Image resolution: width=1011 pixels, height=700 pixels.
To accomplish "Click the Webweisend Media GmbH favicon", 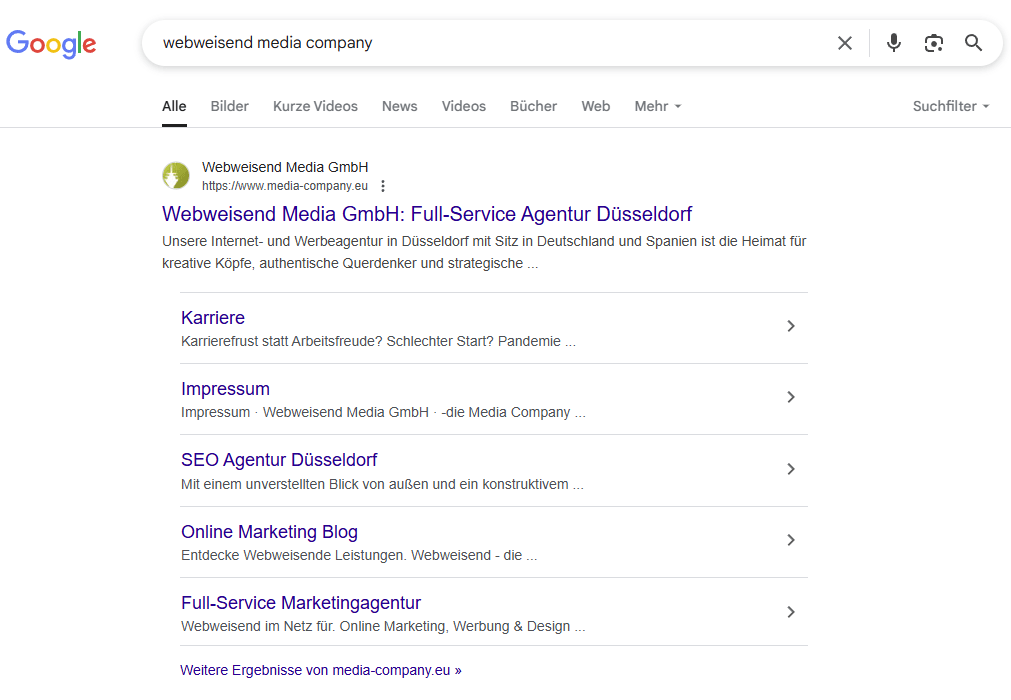I will click(176, 175).
